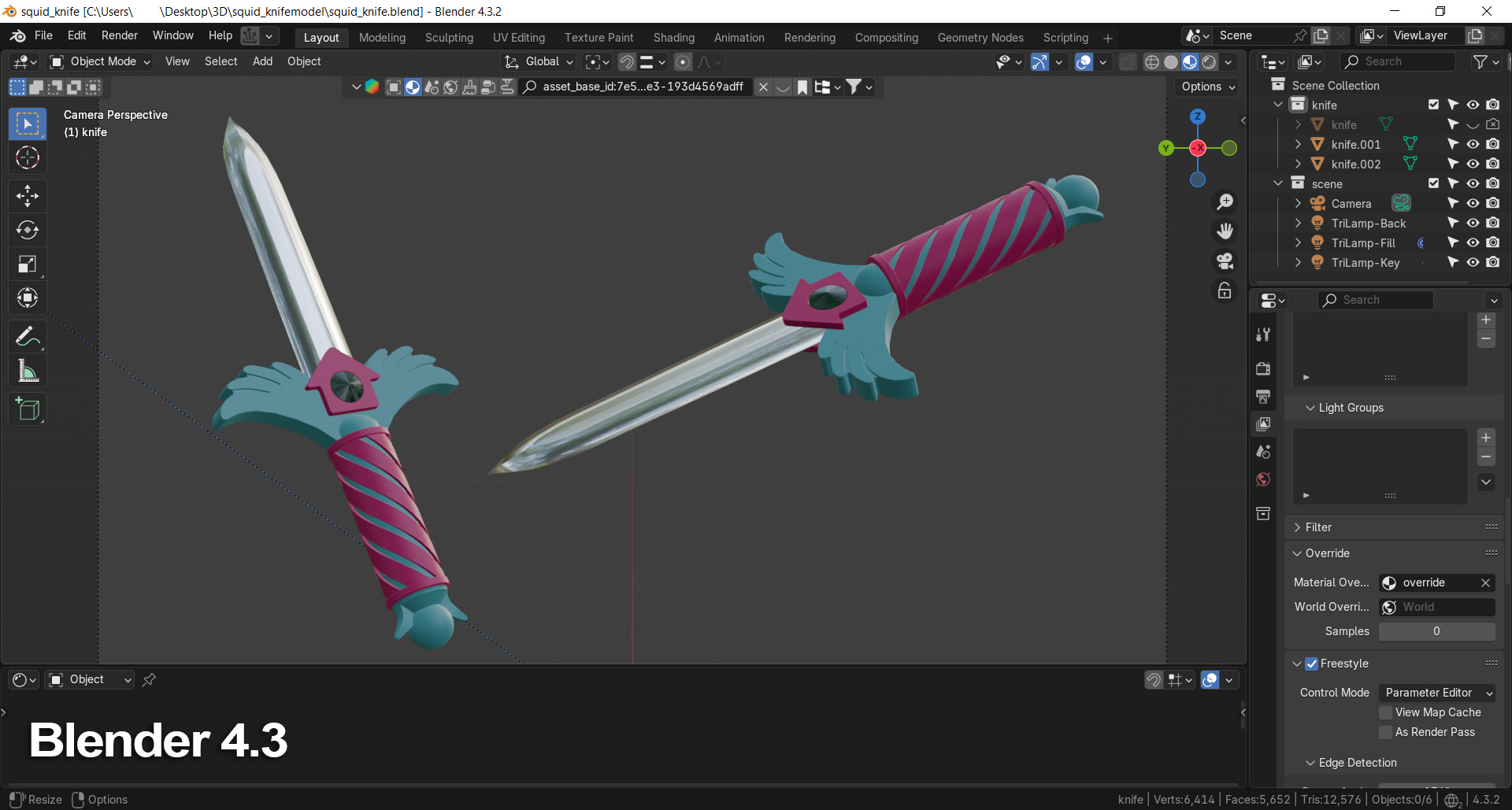
Task: Collapse the Override panel
Action: point(1297,553)
